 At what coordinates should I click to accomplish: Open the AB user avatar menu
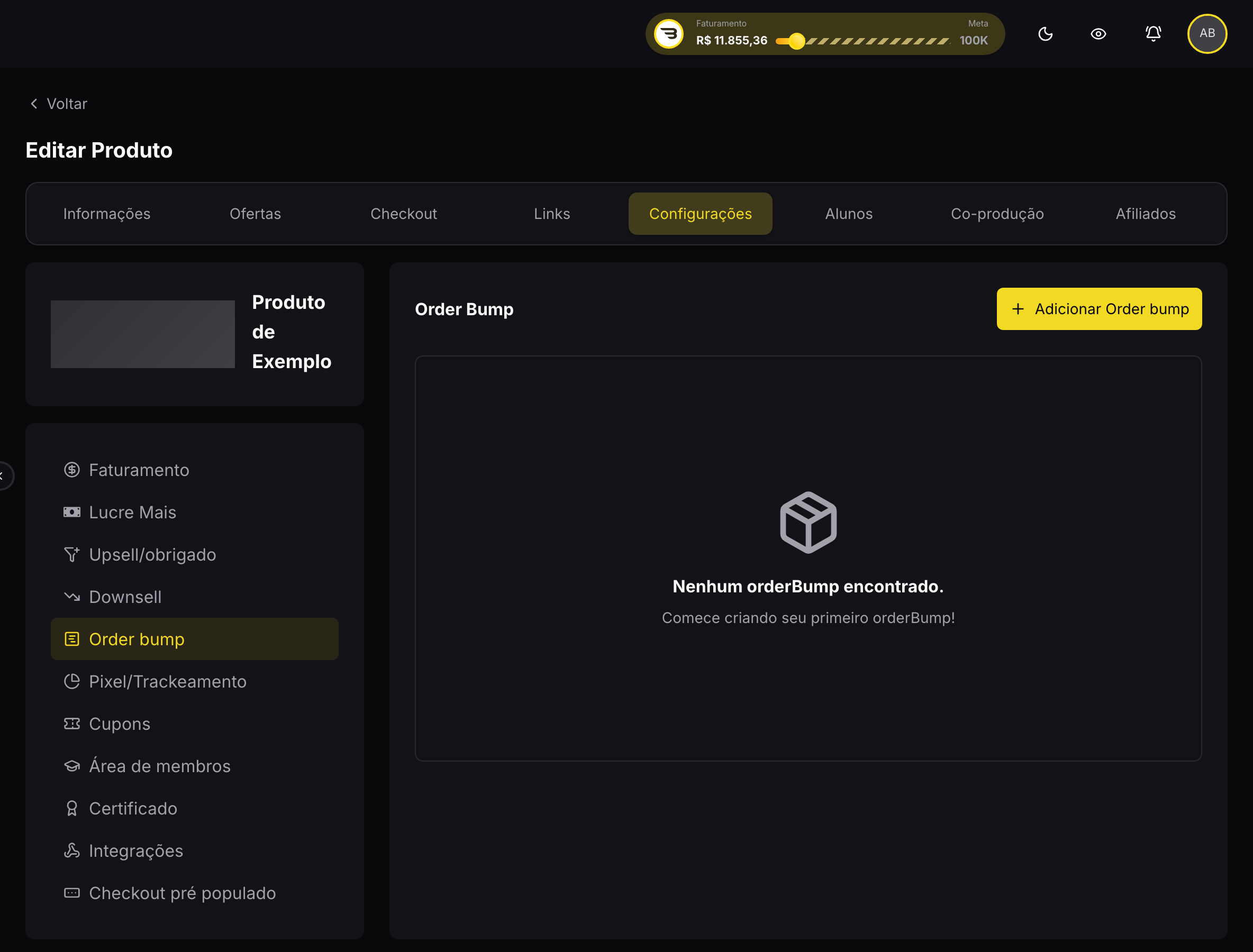point(1207,33)
